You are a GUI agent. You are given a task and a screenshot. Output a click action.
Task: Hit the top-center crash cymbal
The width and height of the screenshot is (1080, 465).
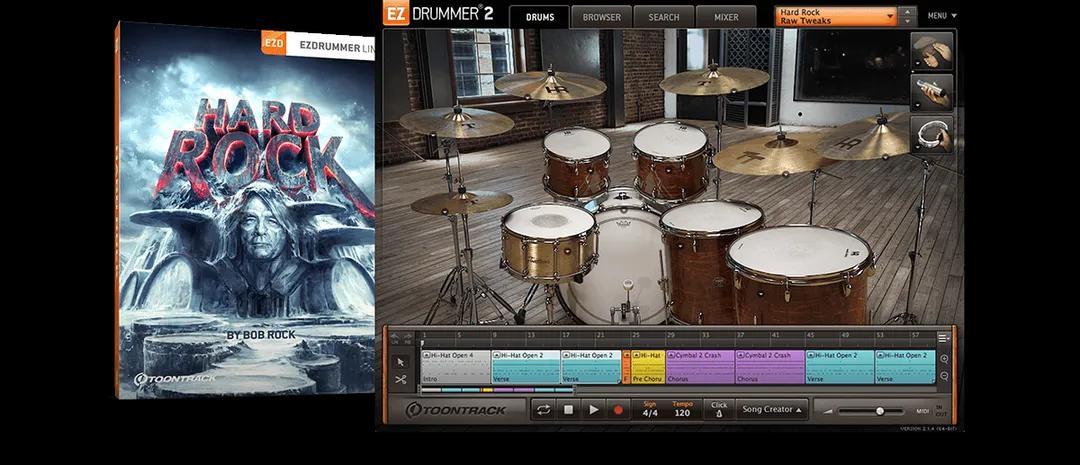click(714, 80)
